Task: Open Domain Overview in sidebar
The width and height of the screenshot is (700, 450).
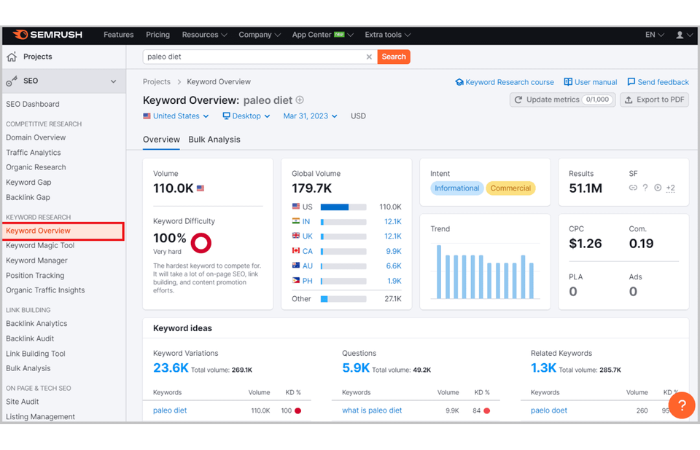Action: click(36, 138)
